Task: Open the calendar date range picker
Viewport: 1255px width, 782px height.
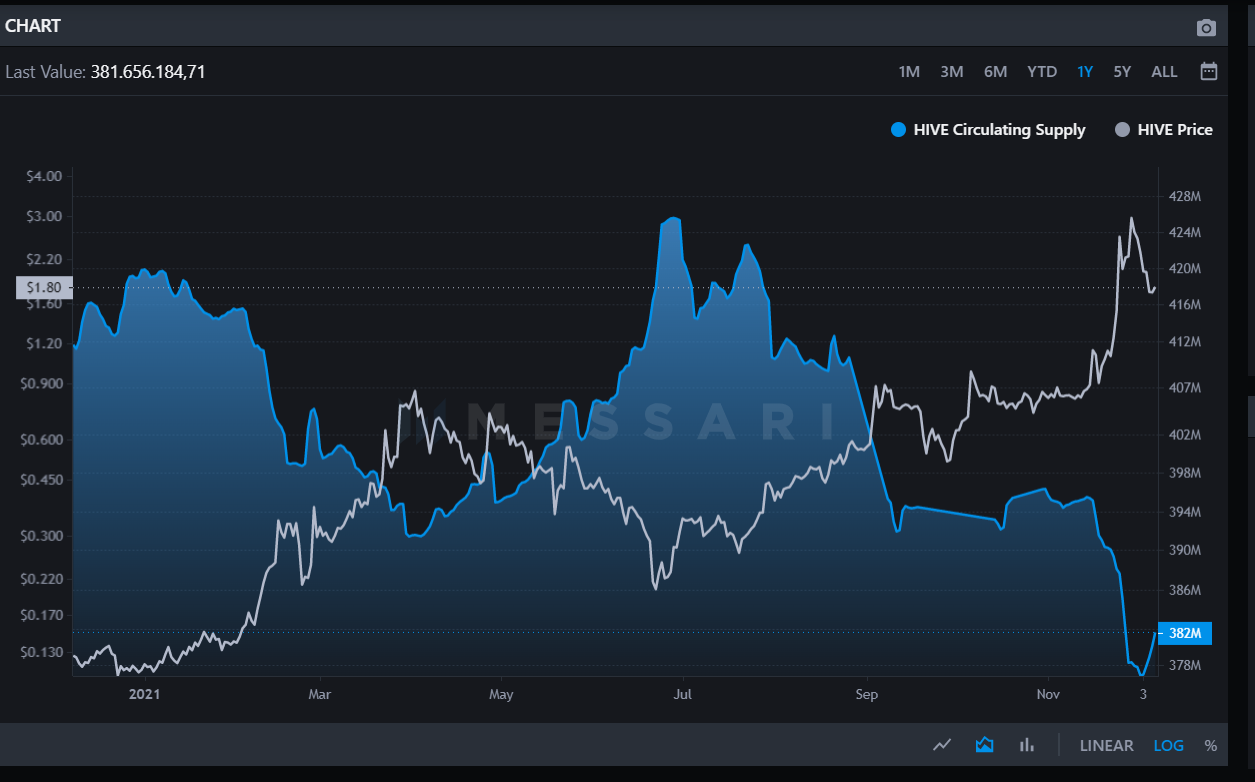Action: click(1208, 71)
